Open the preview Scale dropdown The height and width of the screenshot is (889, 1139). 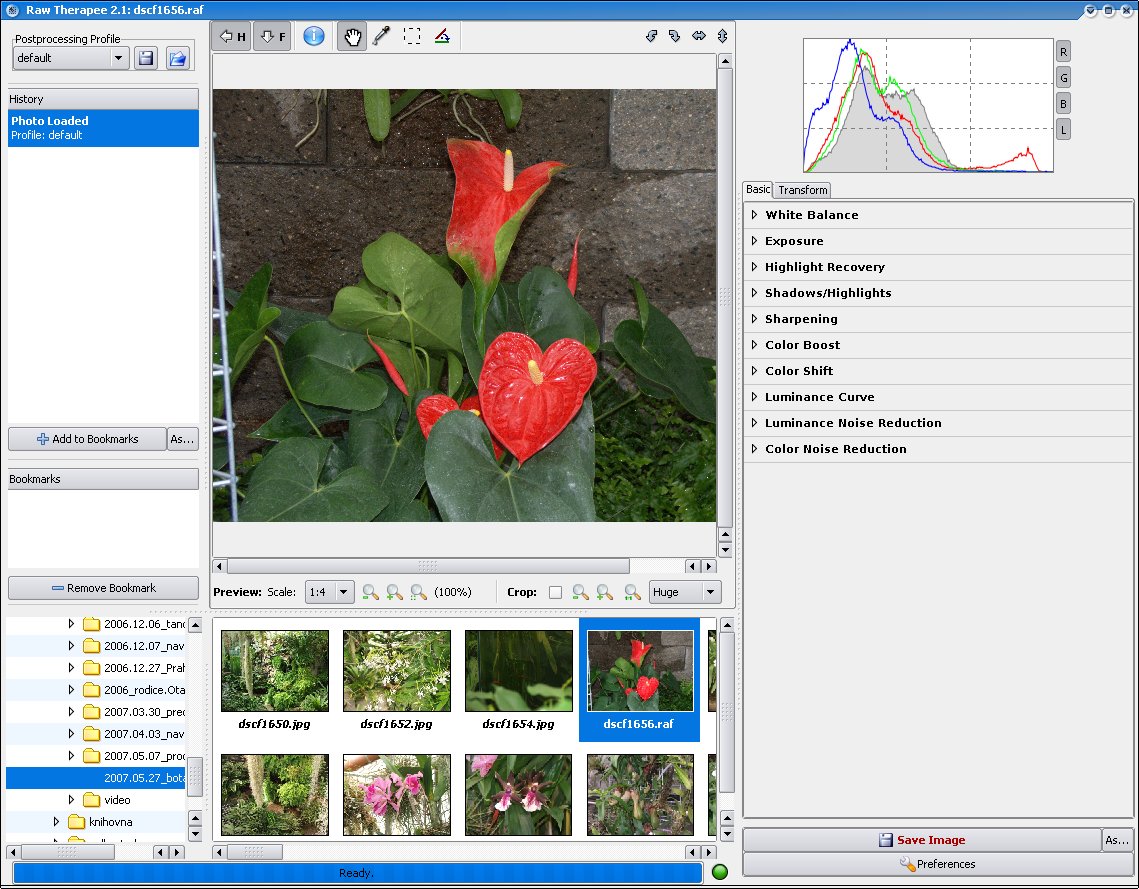point(330,592)
